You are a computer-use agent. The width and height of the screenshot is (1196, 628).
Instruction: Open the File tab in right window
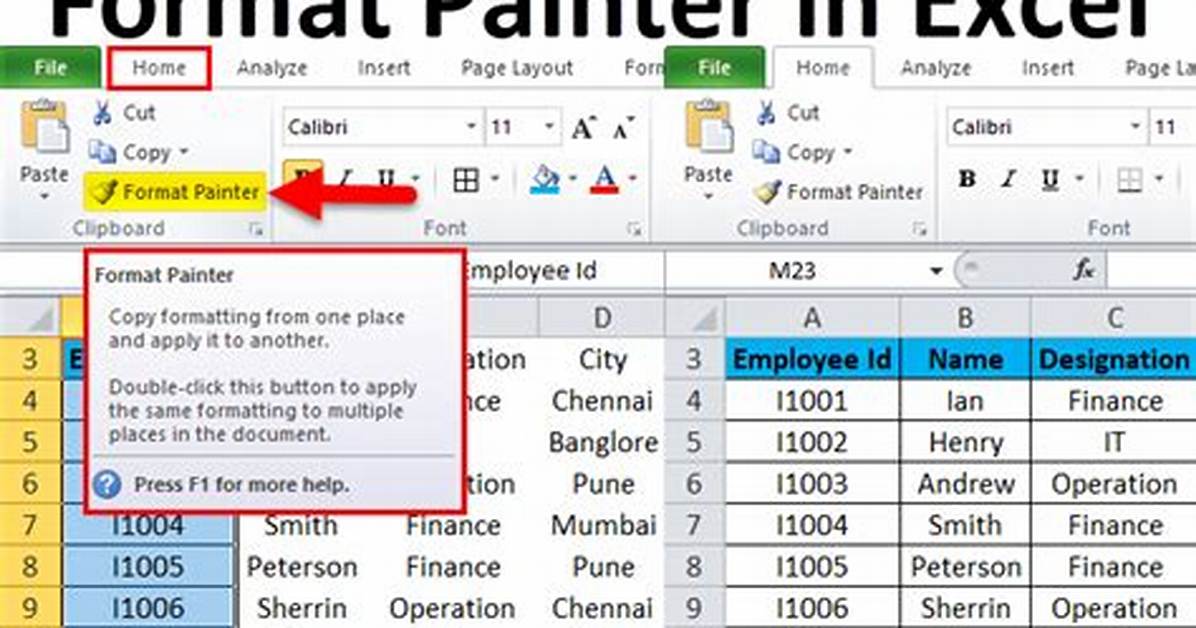714,68
